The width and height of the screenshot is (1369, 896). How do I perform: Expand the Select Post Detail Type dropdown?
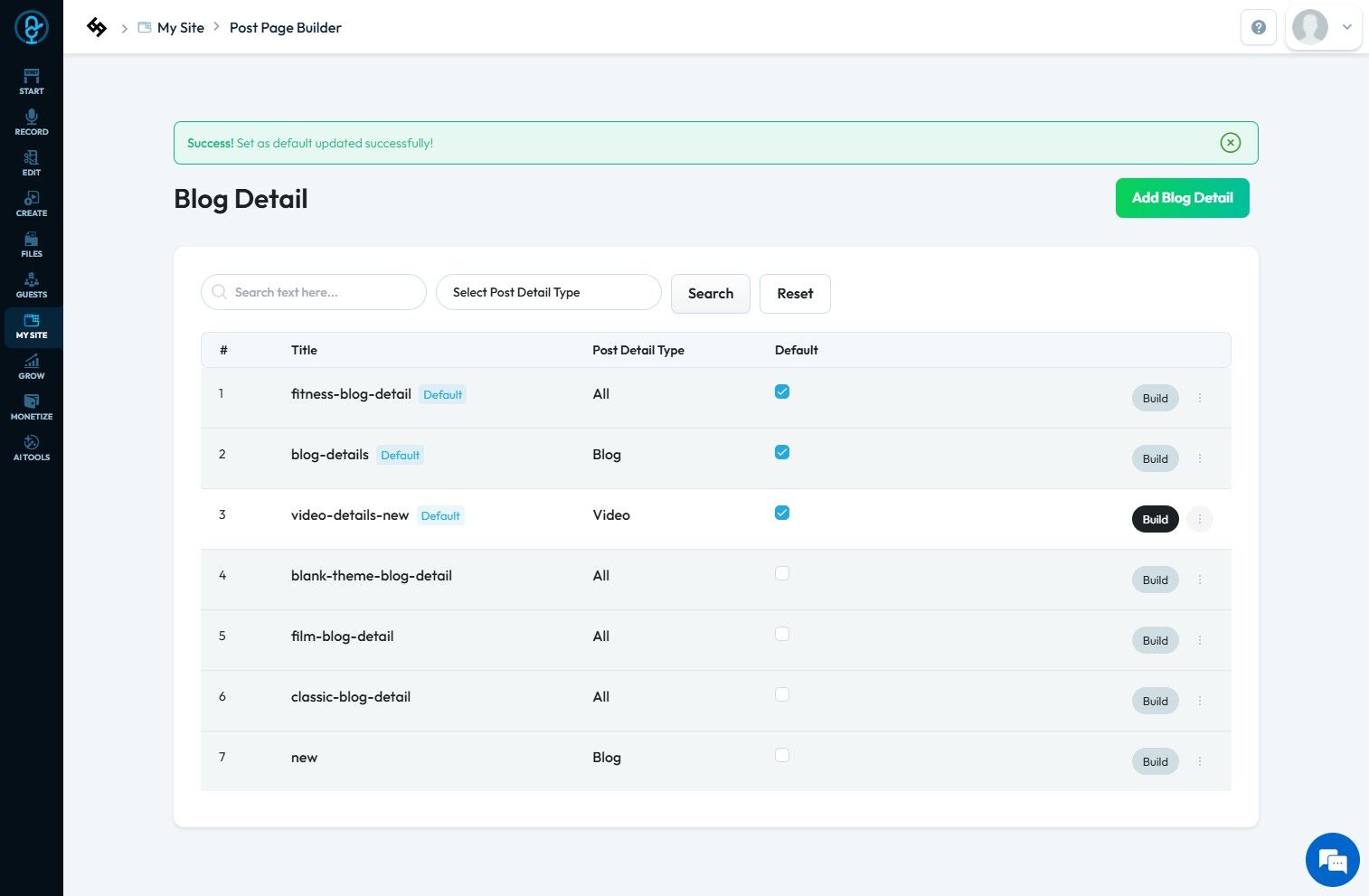pos(548,292)
